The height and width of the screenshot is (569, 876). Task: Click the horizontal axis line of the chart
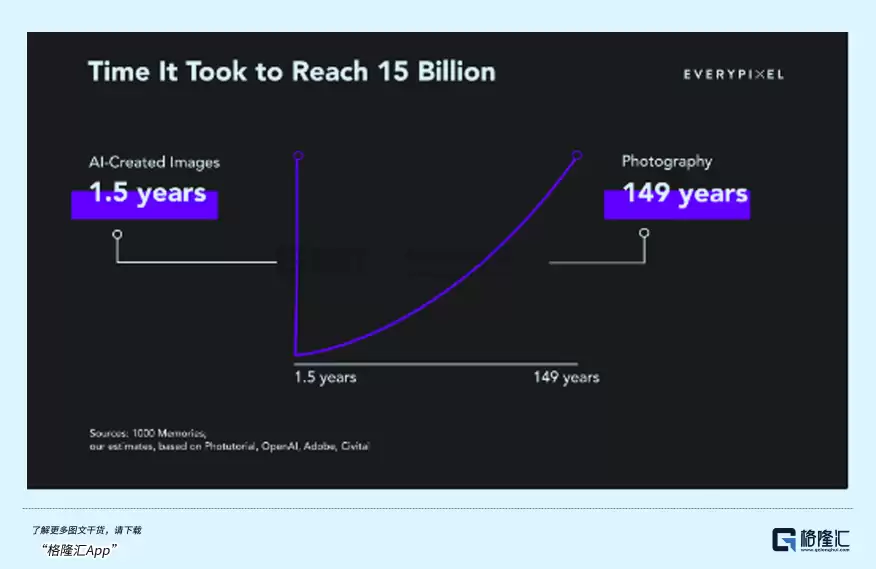[x=436, y=363]
